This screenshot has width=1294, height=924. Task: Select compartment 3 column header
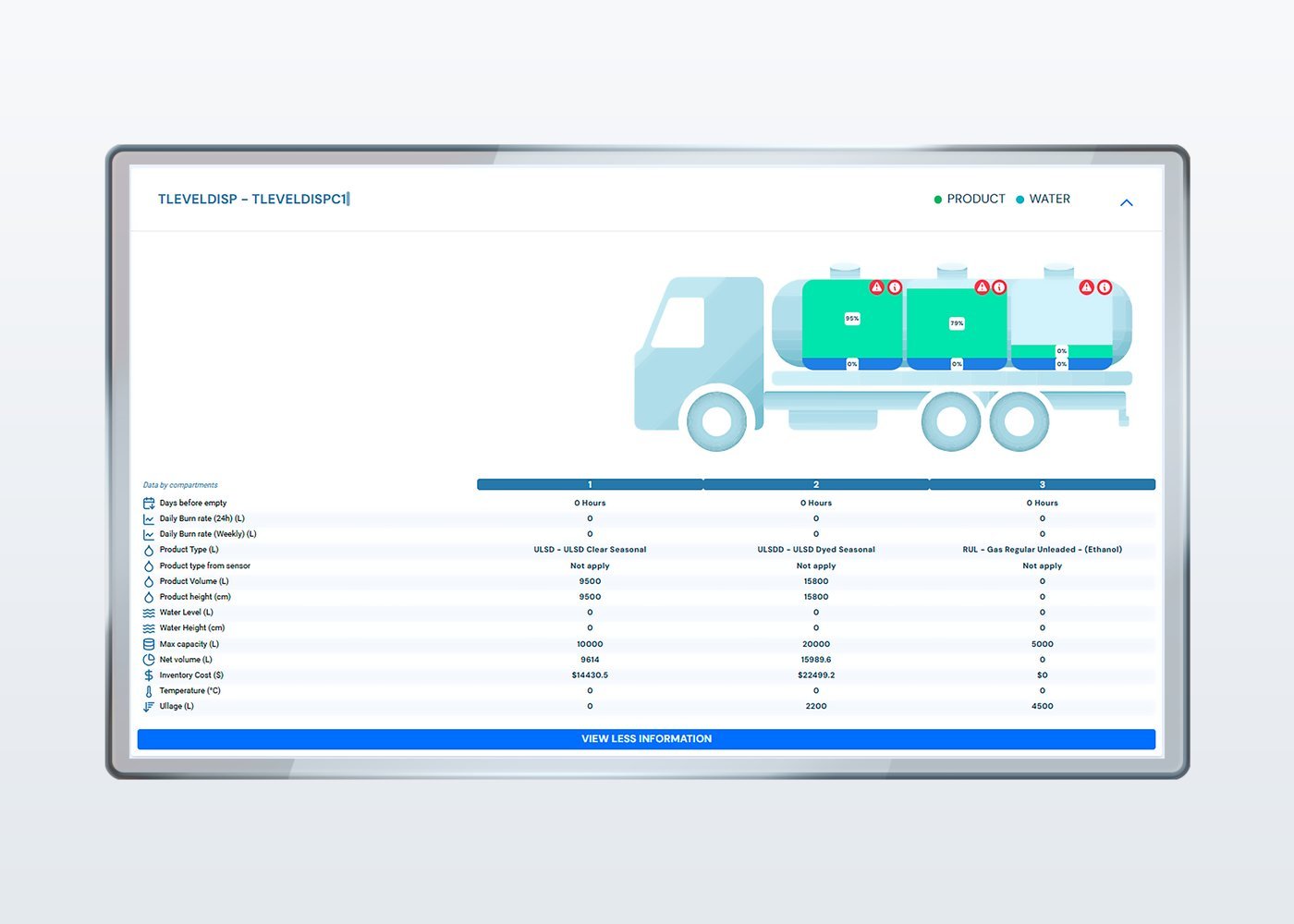coord(1043,484)
